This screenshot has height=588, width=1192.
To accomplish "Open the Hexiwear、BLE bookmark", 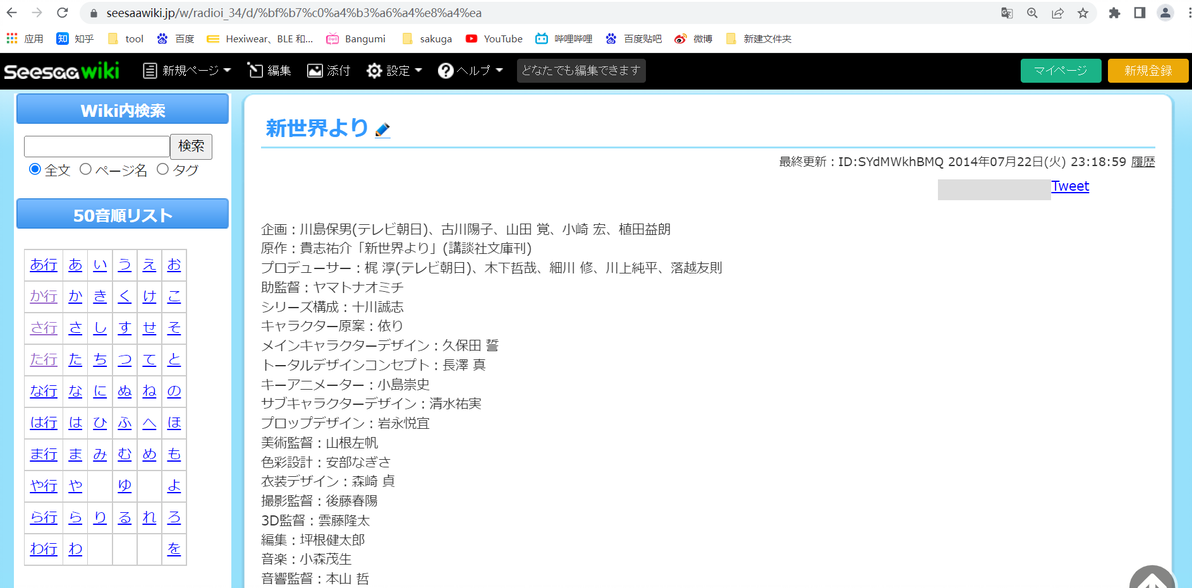I will (x=260, y=39).
